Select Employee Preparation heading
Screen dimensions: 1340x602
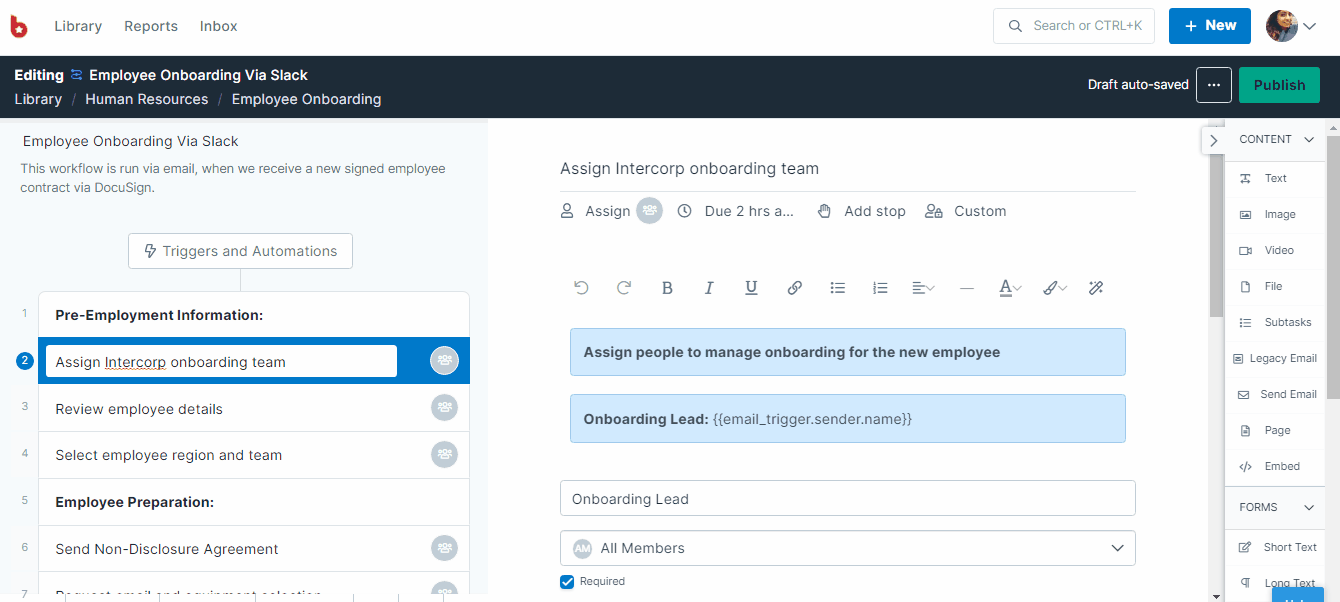[254, 502]
